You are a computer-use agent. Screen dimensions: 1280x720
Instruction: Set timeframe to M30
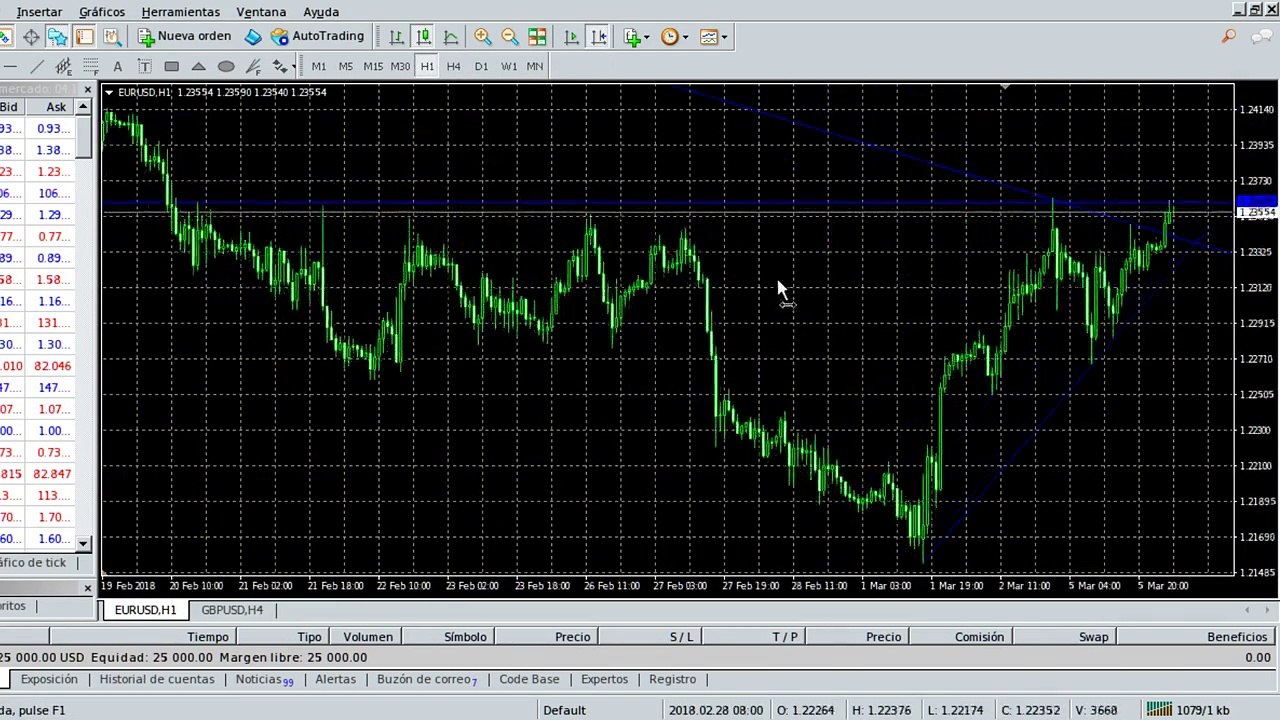coord(400,66)
